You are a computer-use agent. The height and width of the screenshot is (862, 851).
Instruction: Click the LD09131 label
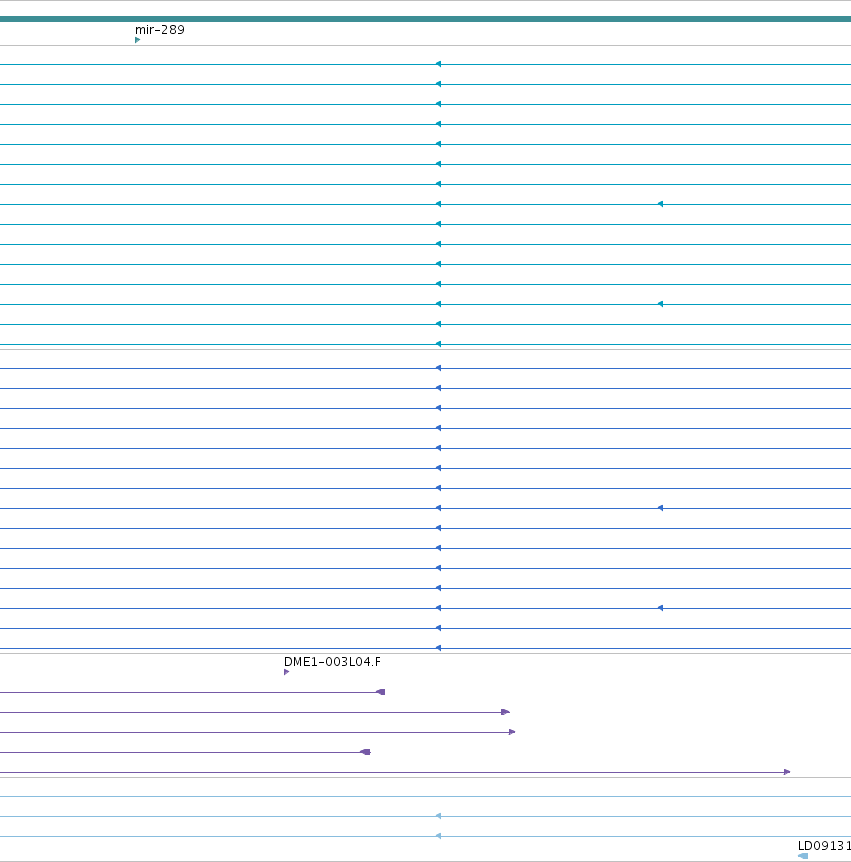824,846
